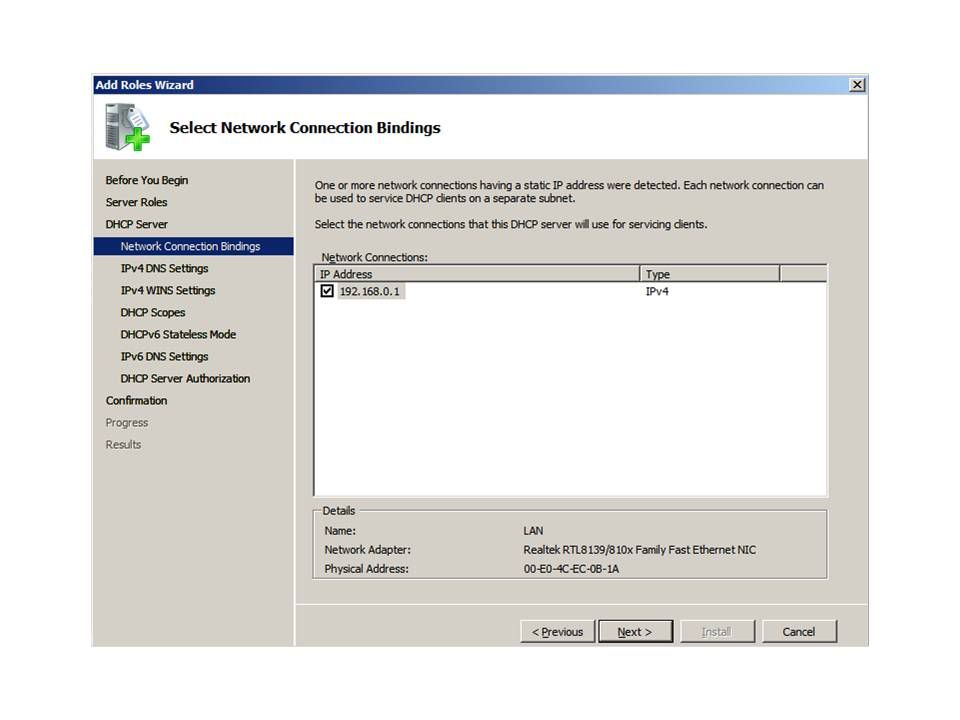Jump to the Confirmation step

(136, 400)
